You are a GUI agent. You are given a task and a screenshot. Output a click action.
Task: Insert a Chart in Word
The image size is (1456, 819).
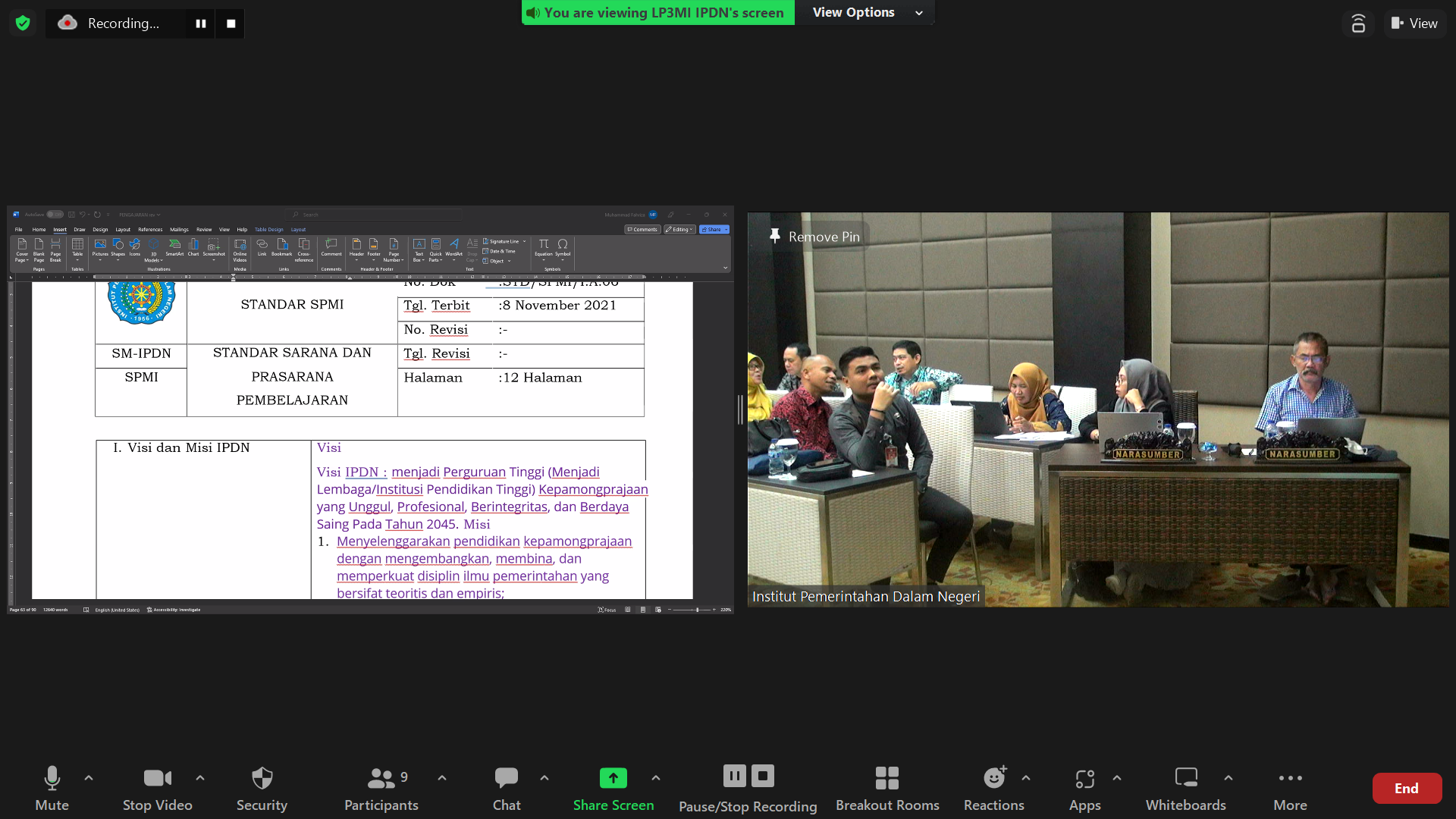point(193,247)
